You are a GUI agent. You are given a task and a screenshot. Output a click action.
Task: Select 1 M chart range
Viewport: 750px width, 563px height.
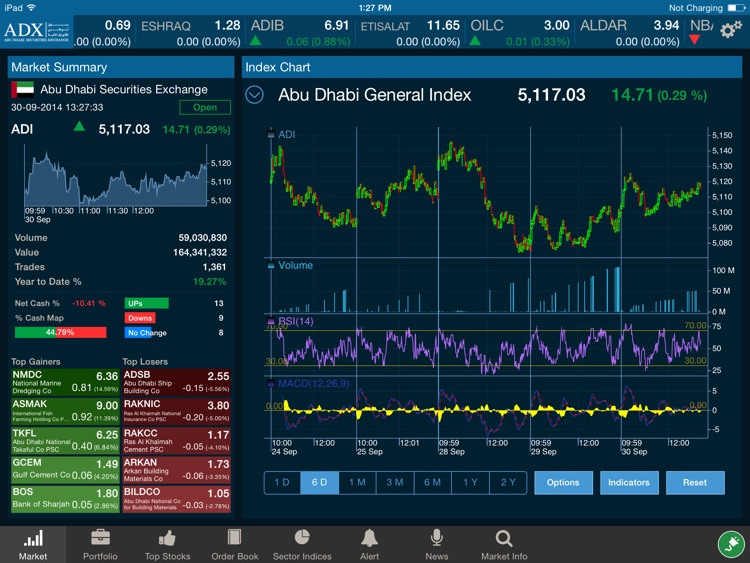357,483
